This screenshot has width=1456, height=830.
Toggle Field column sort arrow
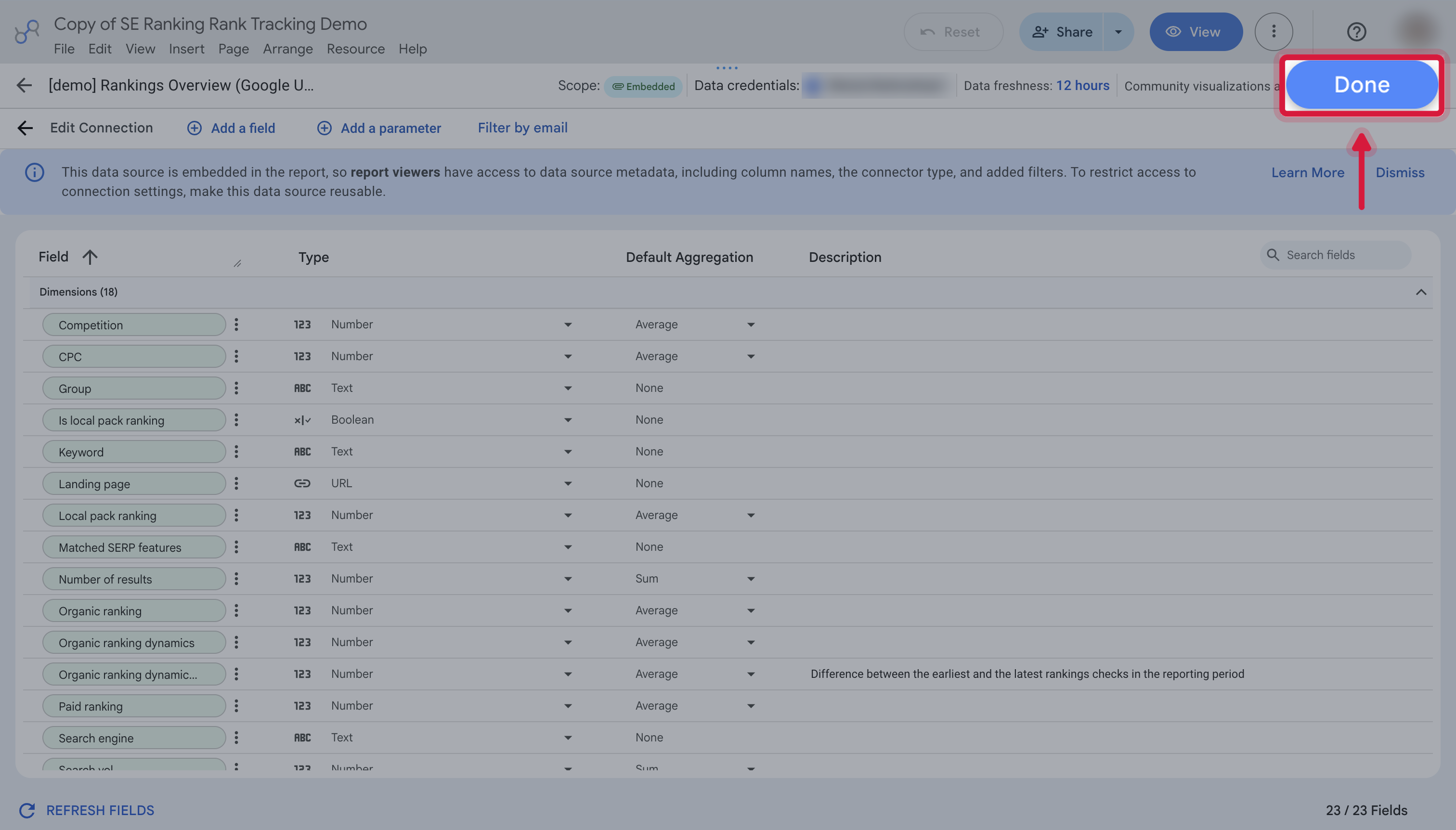coord(90,257)
